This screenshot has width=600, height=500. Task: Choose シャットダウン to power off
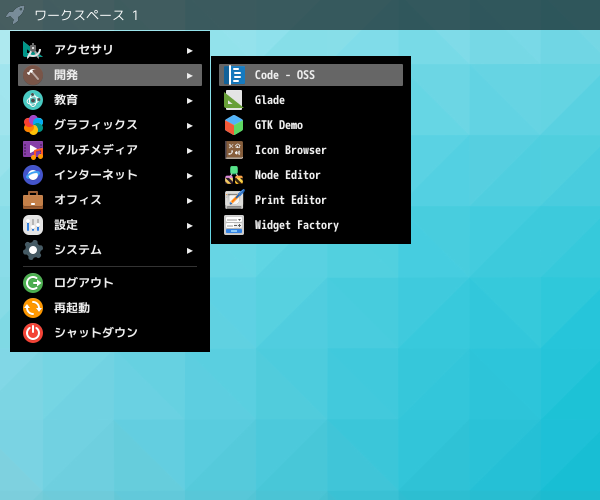(x=110, y=333)
